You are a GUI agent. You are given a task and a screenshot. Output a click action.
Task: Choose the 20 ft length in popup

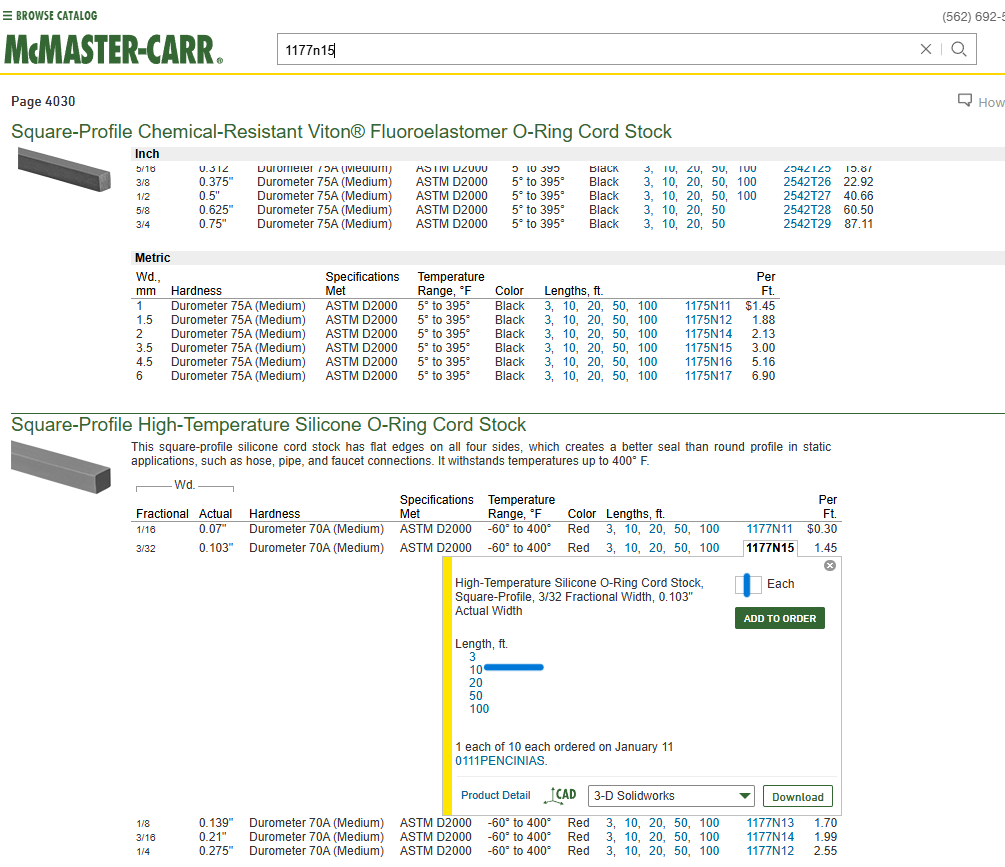coord(476,683)
